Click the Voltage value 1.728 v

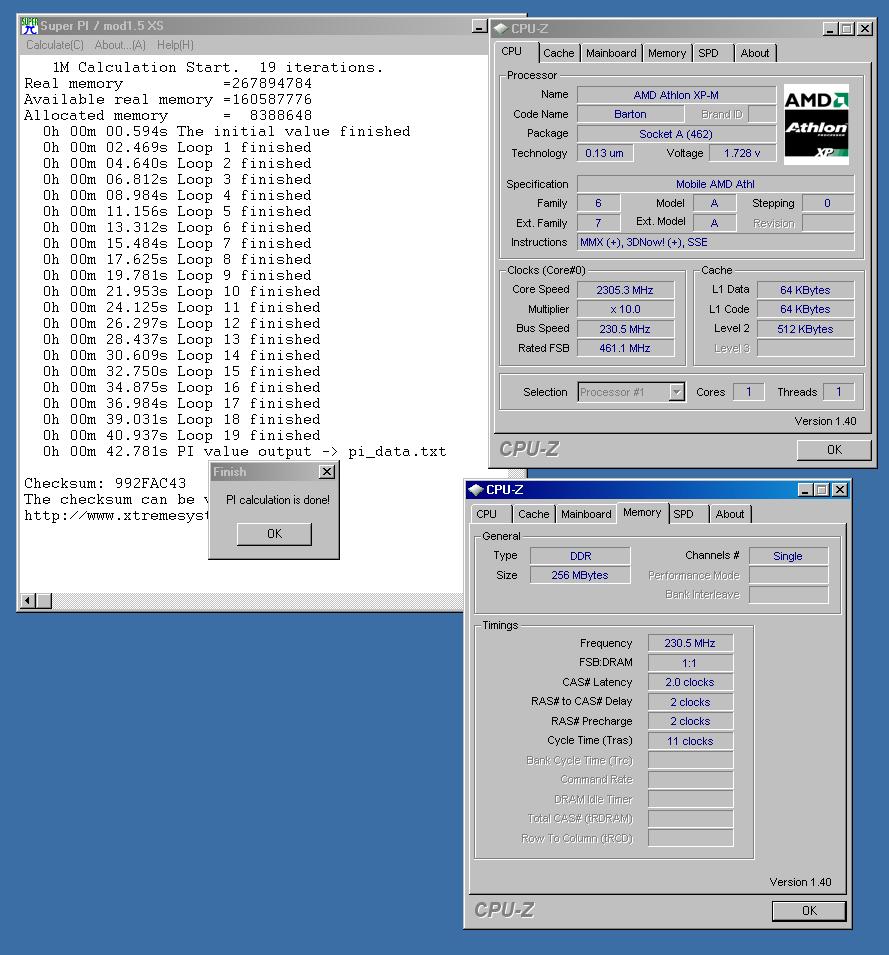pos(742,153)
